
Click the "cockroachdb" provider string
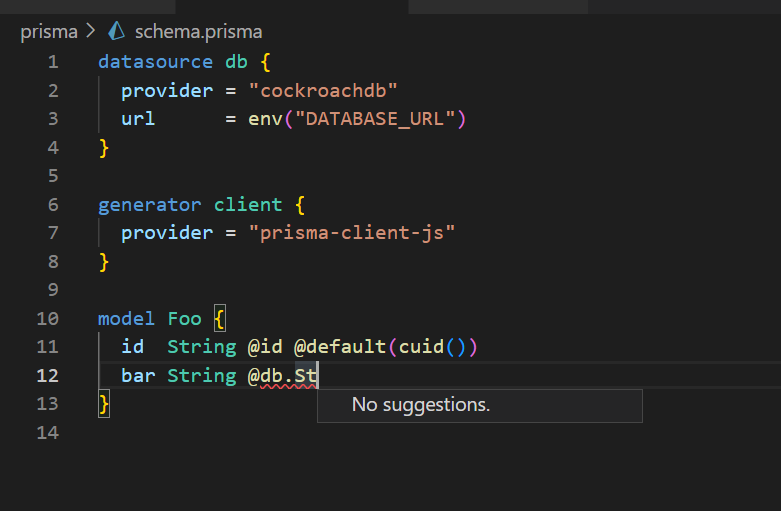point(323,91)
